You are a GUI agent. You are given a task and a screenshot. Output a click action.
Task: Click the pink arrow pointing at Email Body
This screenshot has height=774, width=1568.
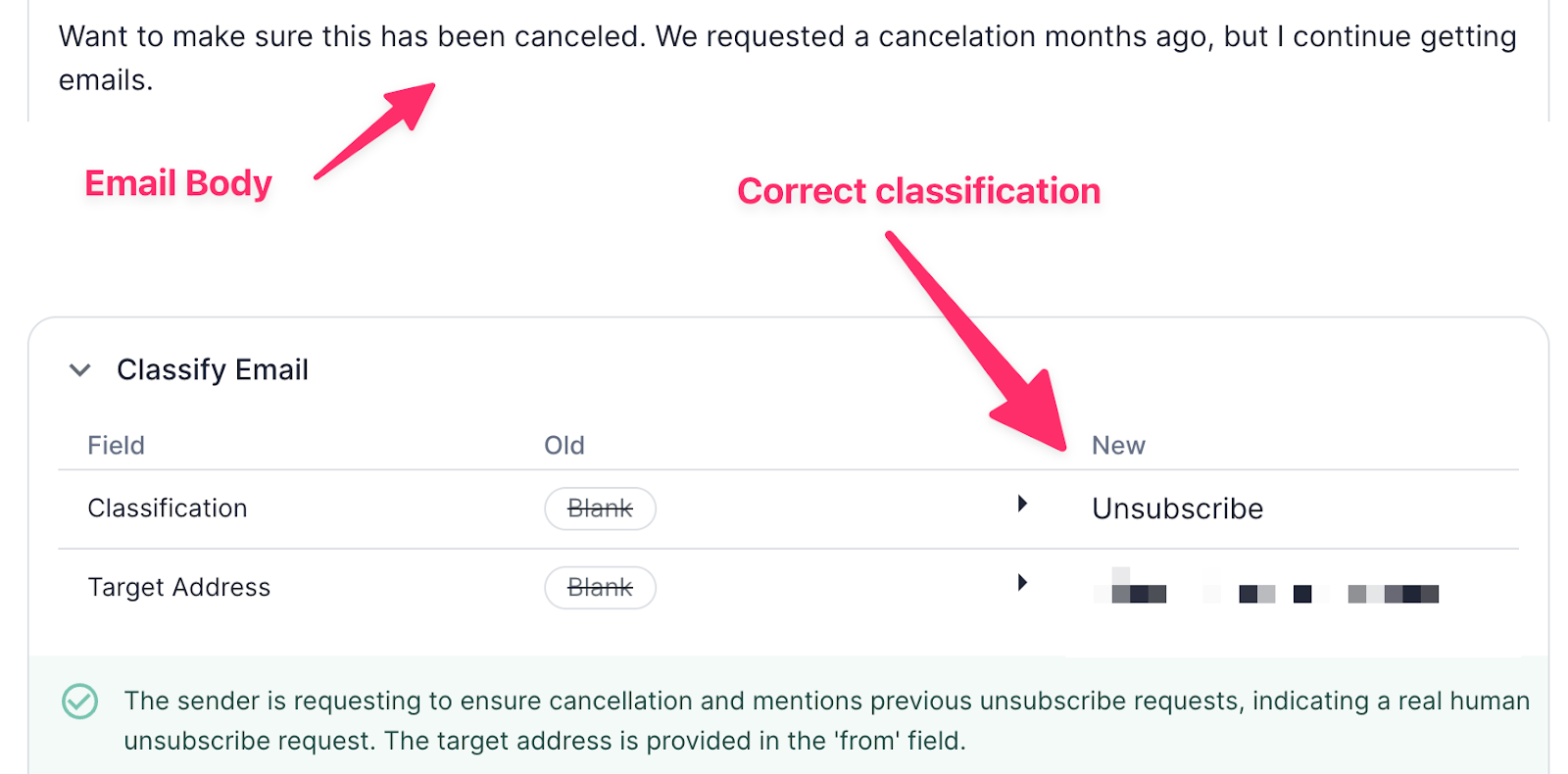pyautogui.click(x=372, y=132)
